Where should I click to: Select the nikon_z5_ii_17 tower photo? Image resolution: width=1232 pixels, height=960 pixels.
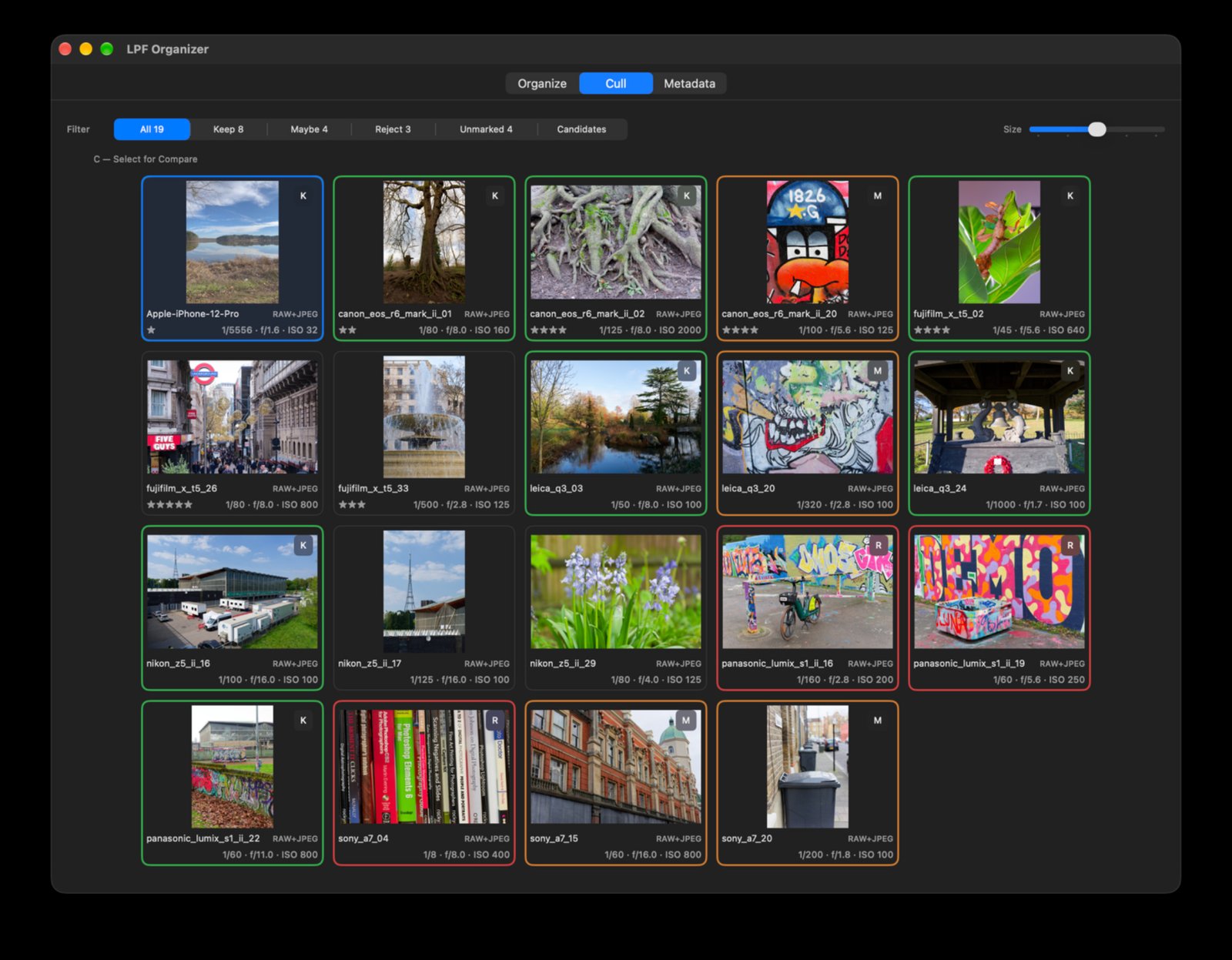pyautogui.click(x=424, y=591)
